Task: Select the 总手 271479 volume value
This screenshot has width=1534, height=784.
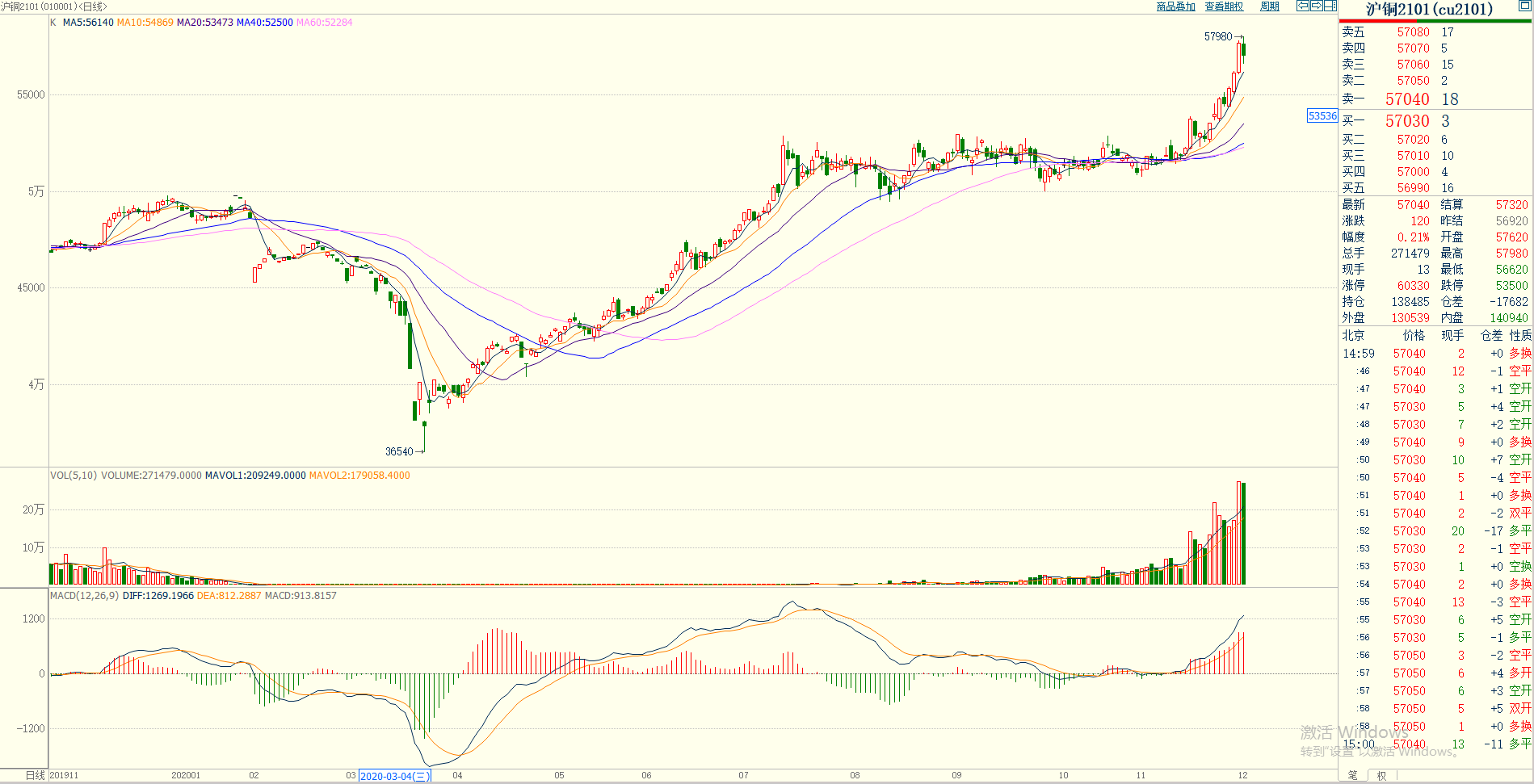Action: click(1410, 254)
